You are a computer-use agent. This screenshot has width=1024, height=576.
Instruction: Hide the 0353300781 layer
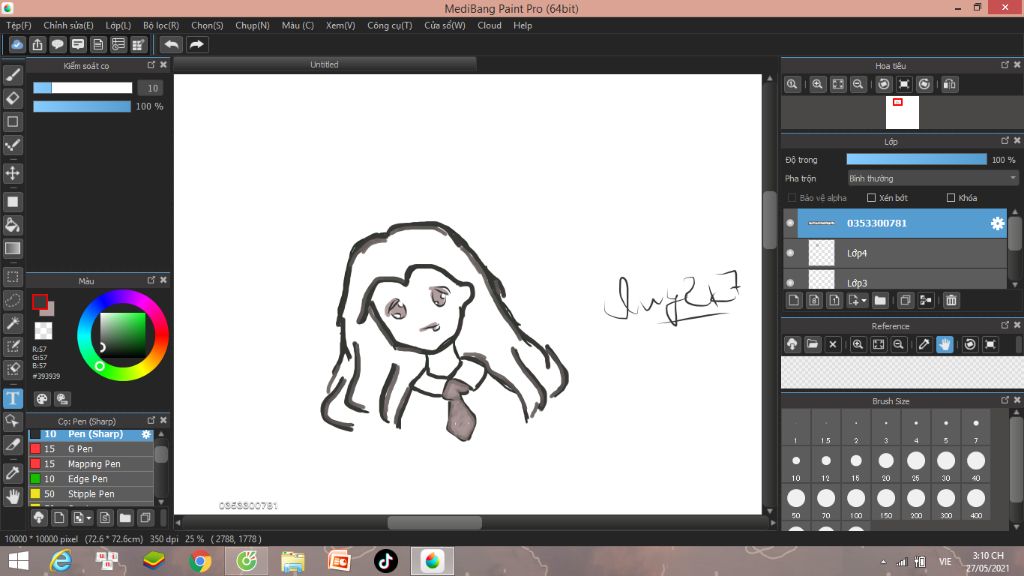pyautogui.click(x=790, y=223)
